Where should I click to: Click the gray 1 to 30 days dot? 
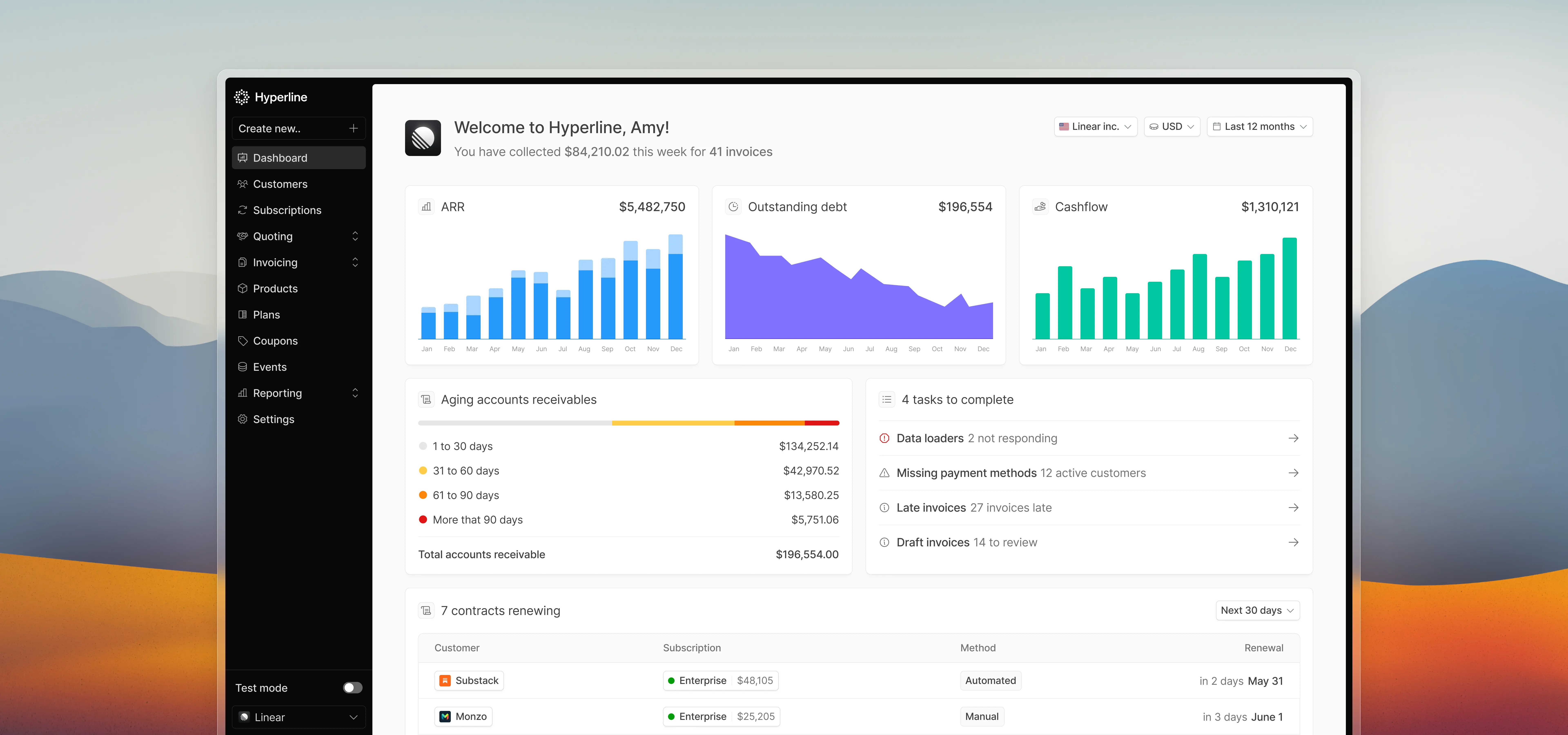click(x=423, y=446)
